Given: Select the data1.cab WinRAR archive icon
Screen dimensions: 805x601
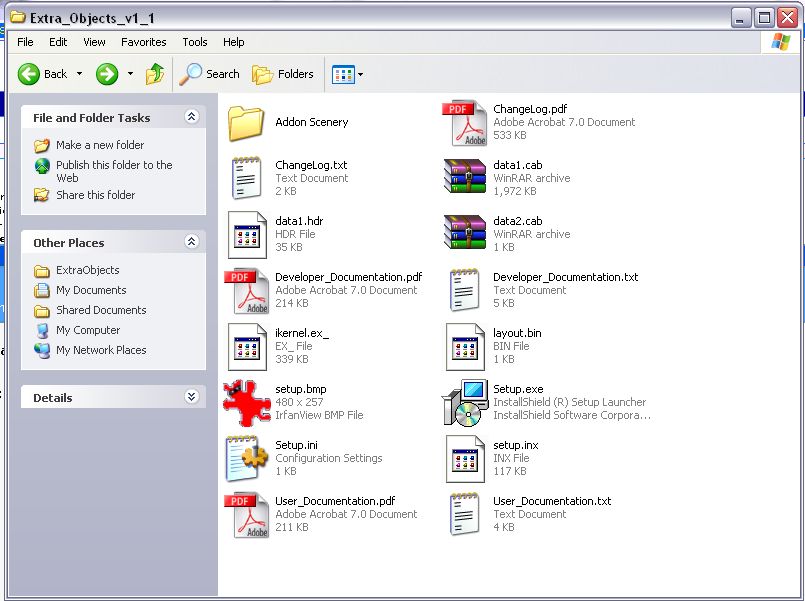Looking at the screenshot, I should pos(465,178).
